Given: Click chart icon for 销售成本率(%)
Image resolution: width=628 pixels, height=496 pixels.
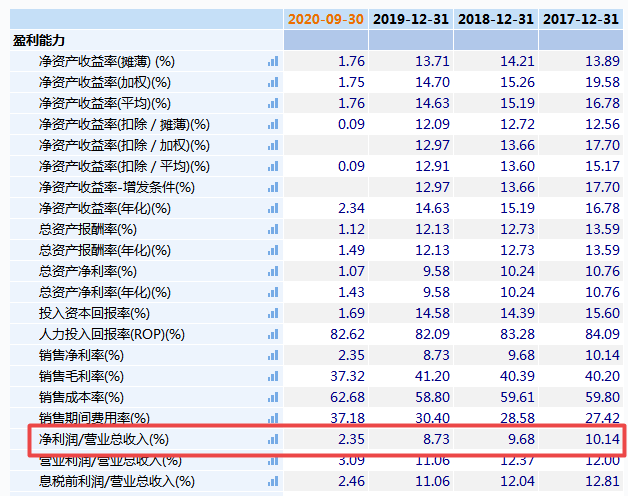Looking at the screenshot, I should tap(272, 397).
